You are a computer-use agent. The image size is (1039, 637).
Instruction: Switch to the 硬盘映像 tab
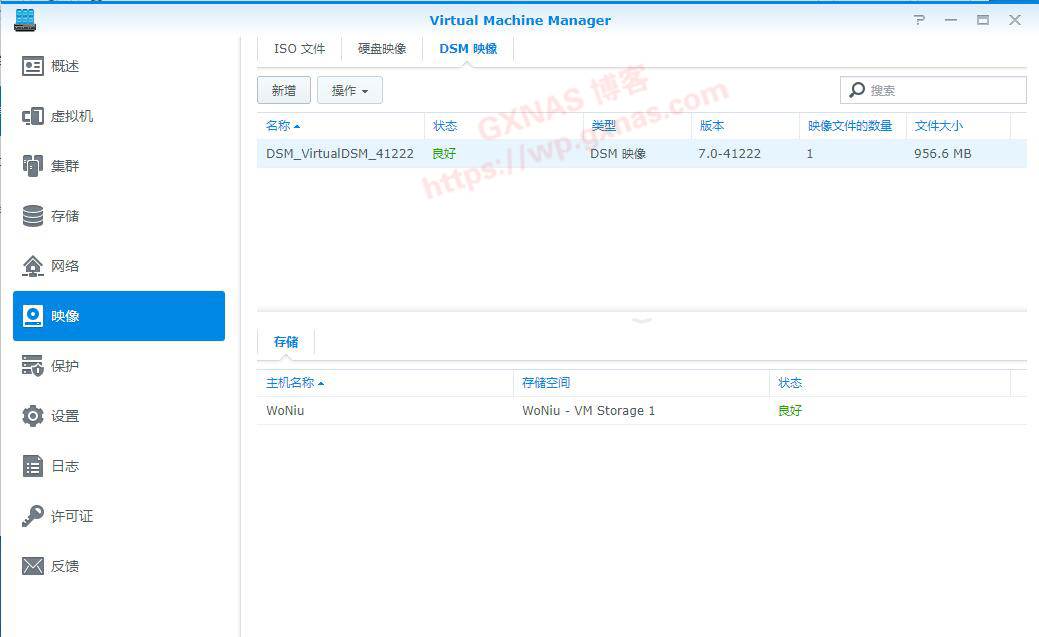382,49
